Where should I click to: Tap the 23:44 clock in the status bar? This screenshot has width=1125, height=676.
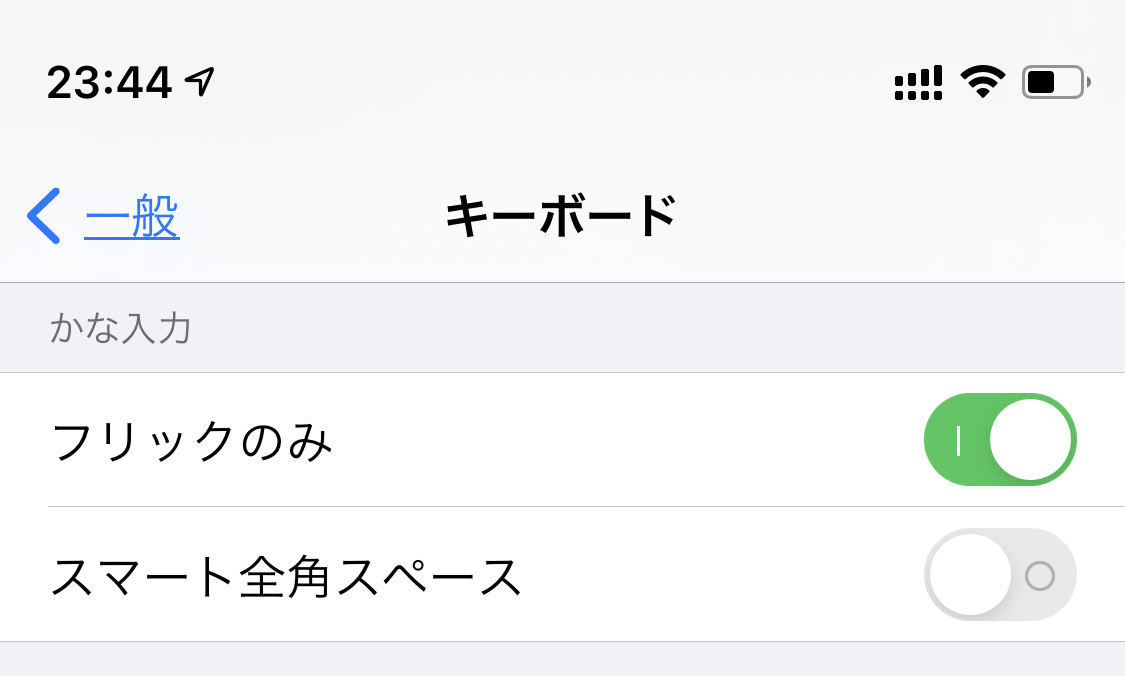[x=110, y=82]
